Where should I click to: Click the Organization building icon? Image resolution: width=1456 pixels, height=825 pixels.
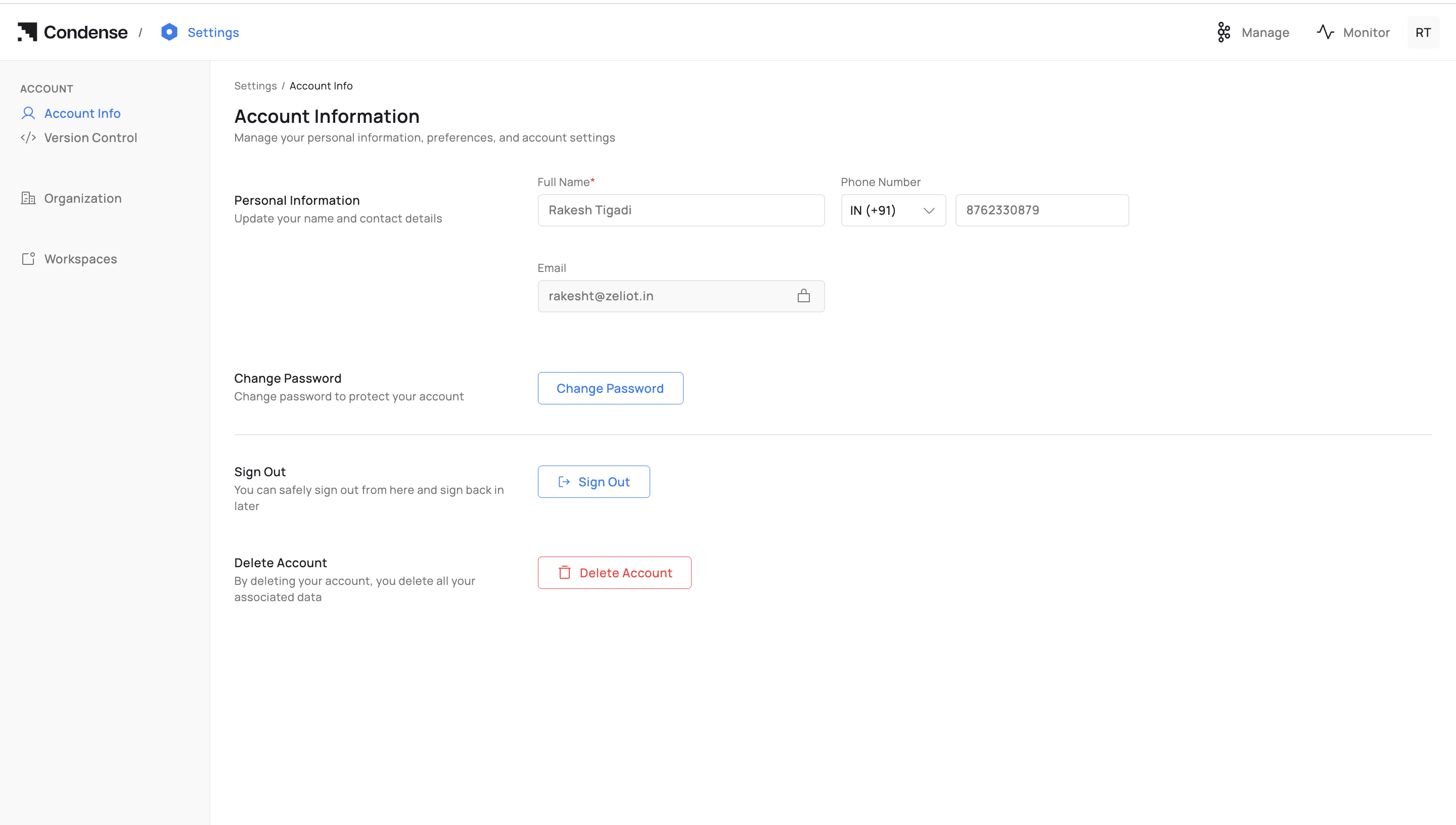click(x=28, y=198)
